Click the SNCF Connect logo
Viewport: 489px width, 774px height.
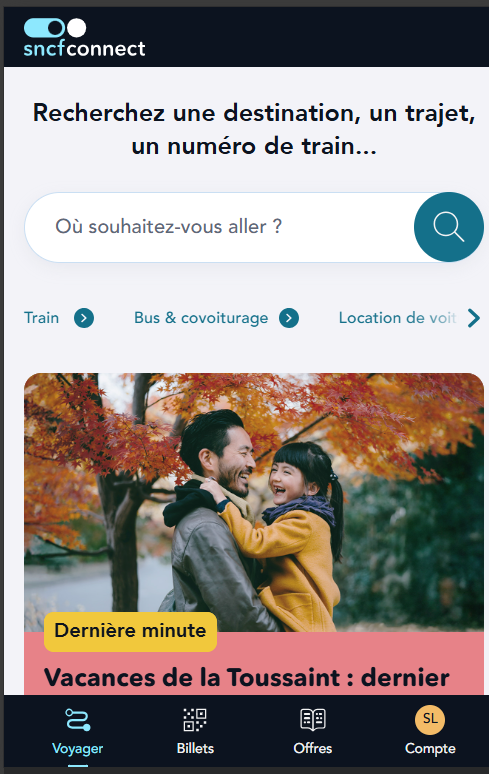[84, 38]
